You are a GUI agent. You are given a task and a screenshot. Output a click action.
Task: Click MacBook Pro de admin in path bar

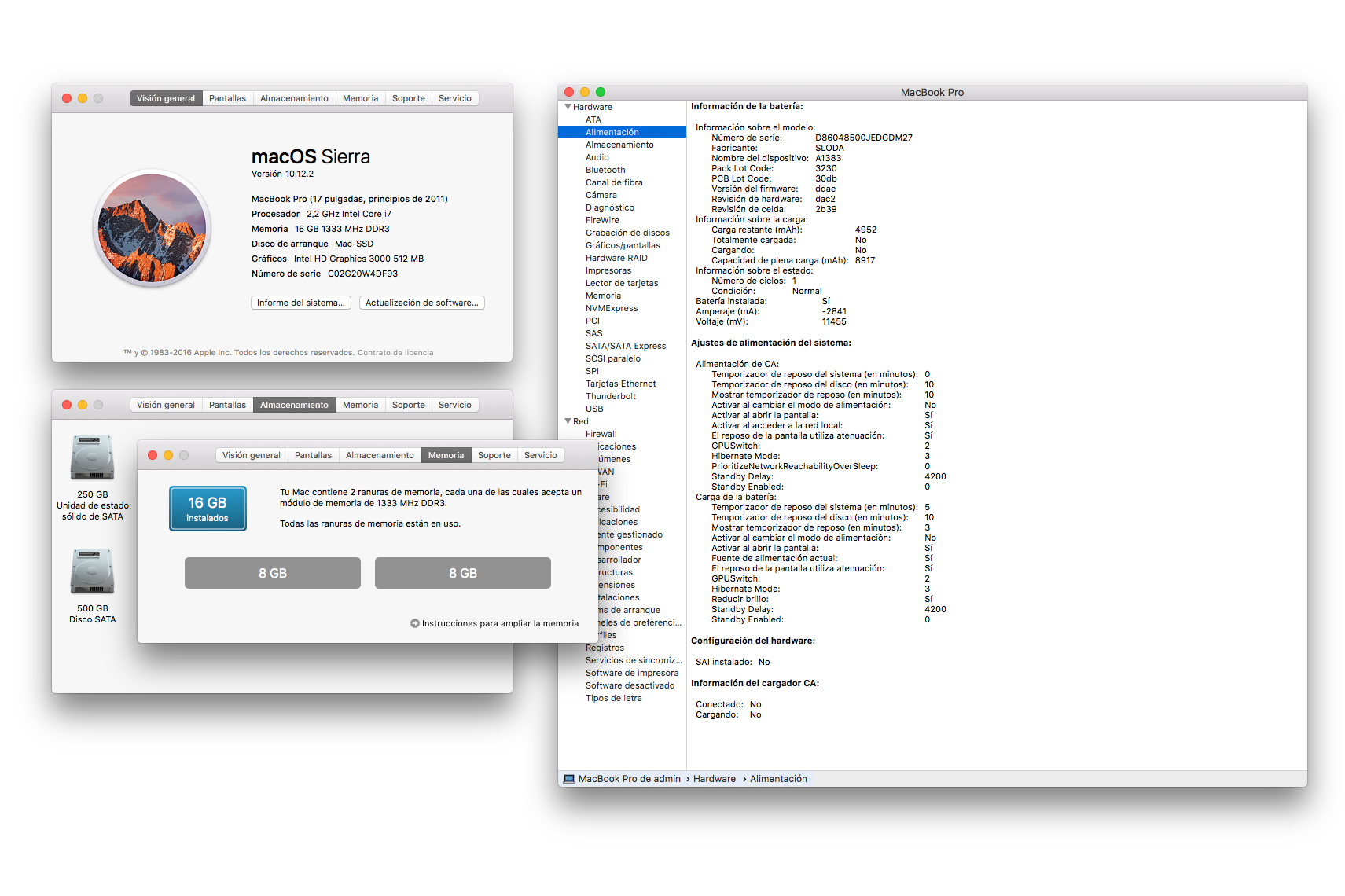pyautogui.click(x=630, y=779)
